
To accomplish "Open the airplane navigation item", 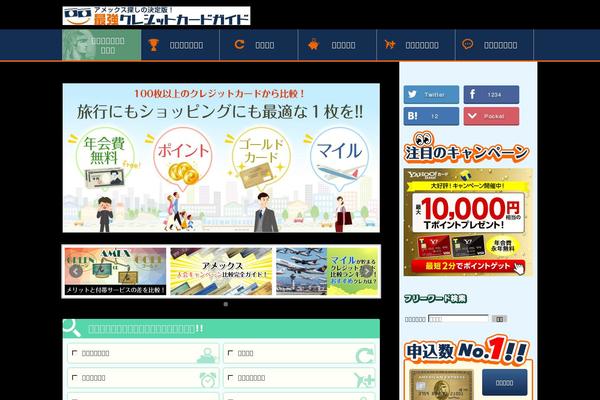I will (416, 45).
